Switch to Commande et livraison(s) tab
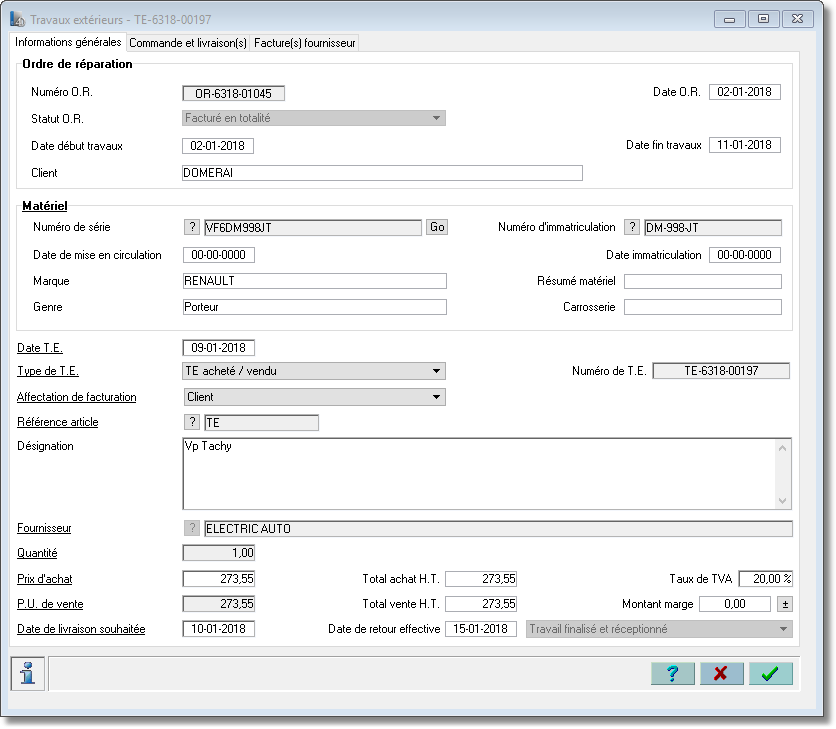The width and height of the screenshot is (836, 729). [x=188, y=43]
